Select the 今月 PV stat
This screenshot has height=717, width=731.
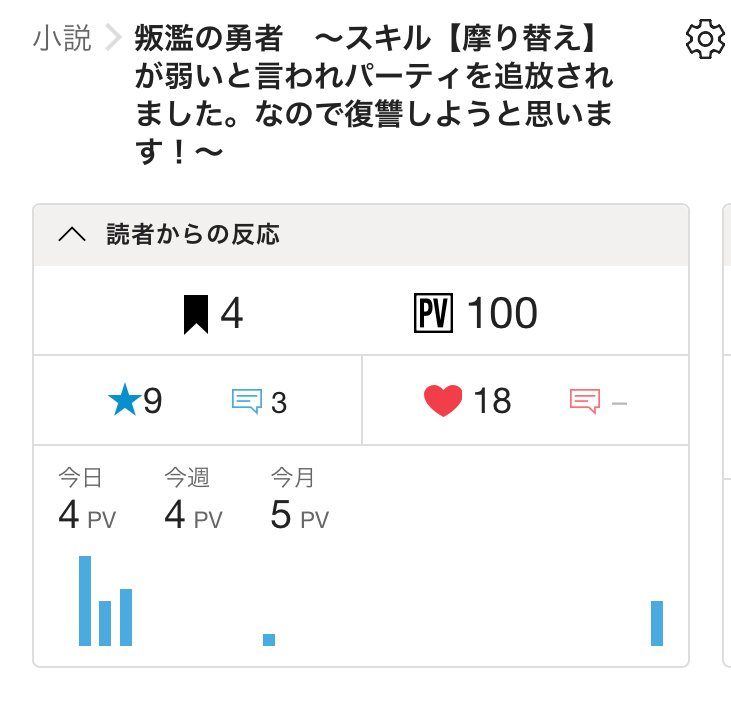click(x=299, y=501)
